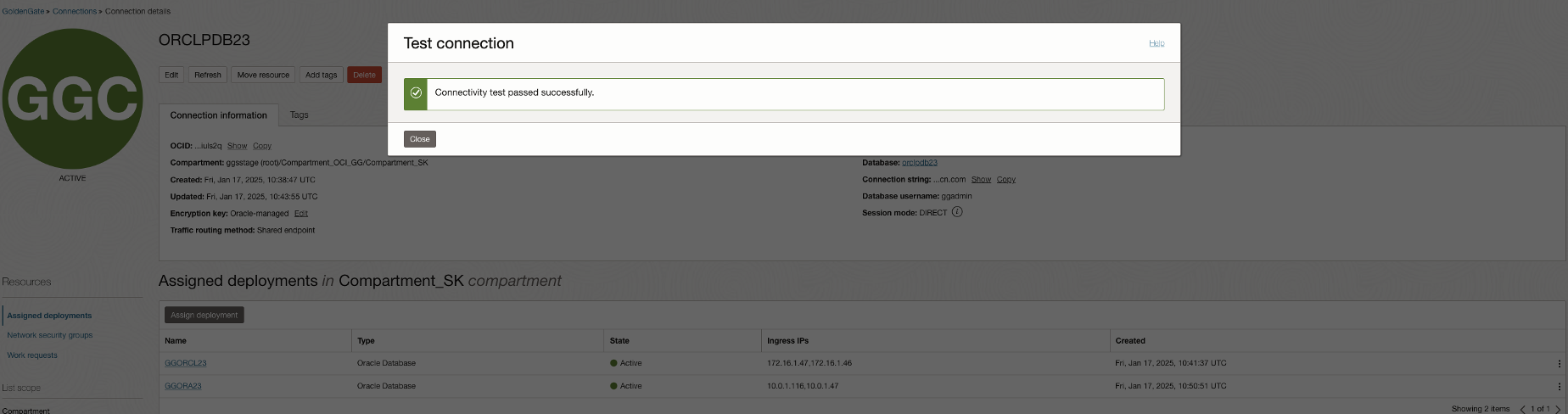Click created time 10:41:37 UTC cell
Image resolution: width=1568 pixels, height=414 pixels.
click(1171, 363)
